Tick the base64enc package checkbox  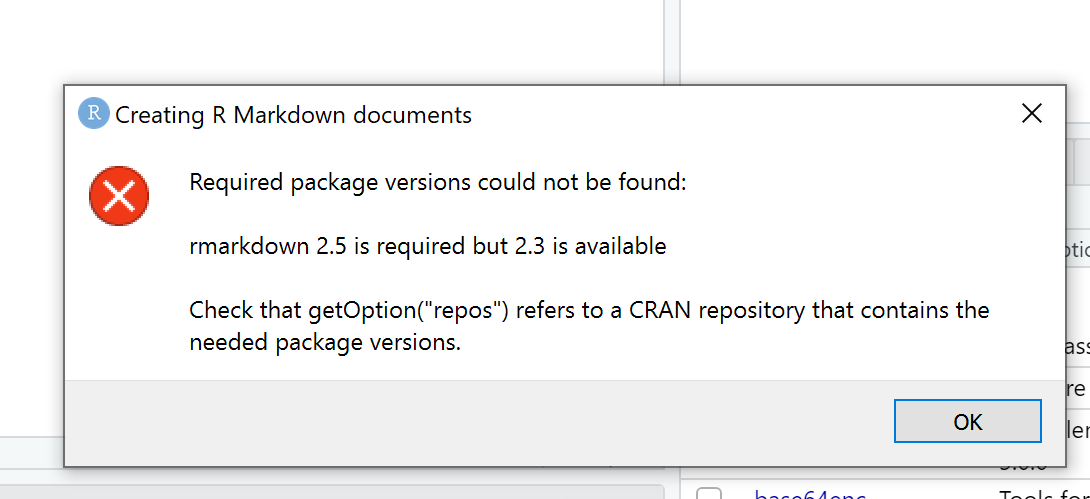click(x=709, y=494)
